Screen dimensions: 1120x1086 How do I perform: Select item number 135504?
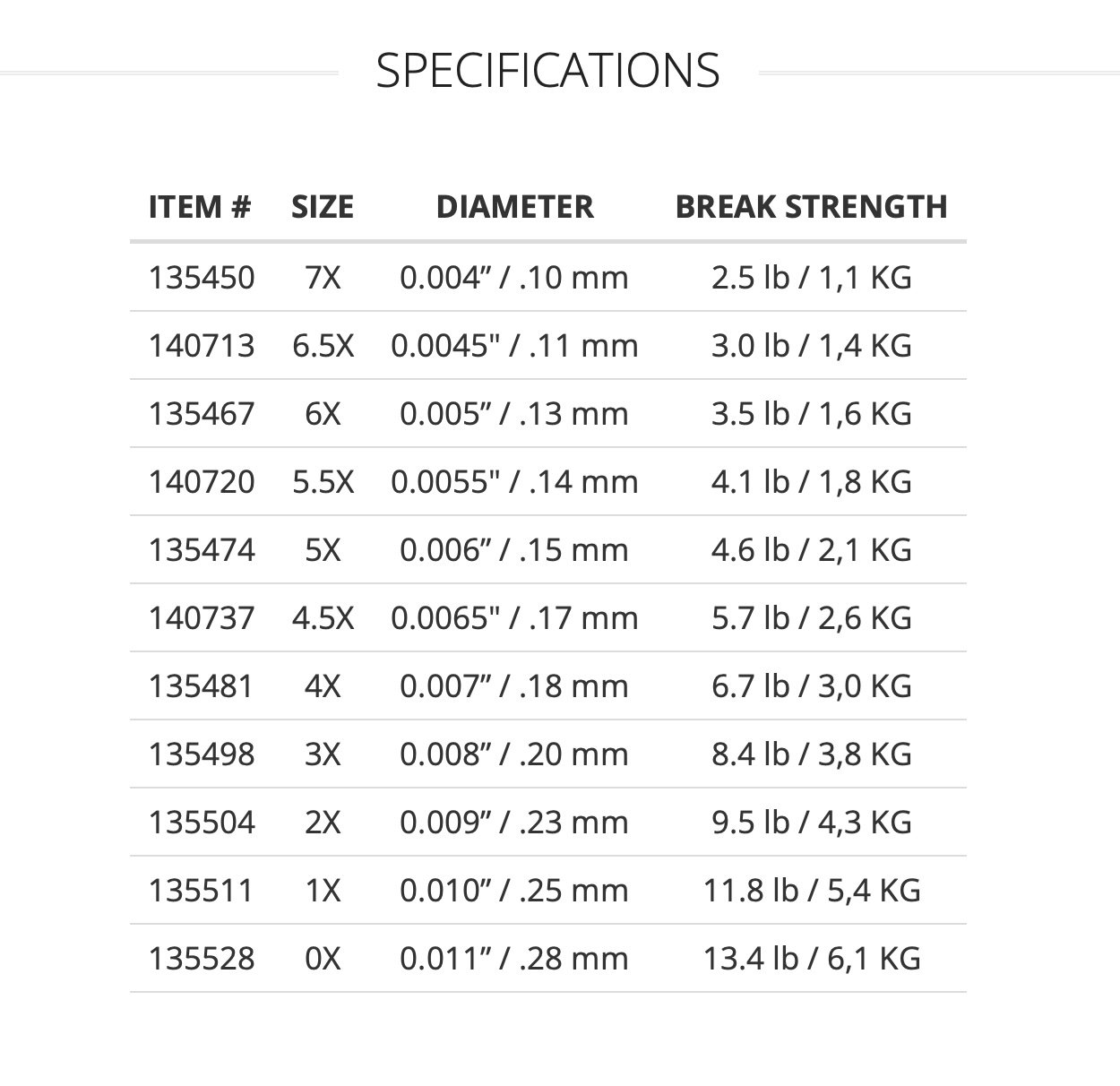coord(202,823)
